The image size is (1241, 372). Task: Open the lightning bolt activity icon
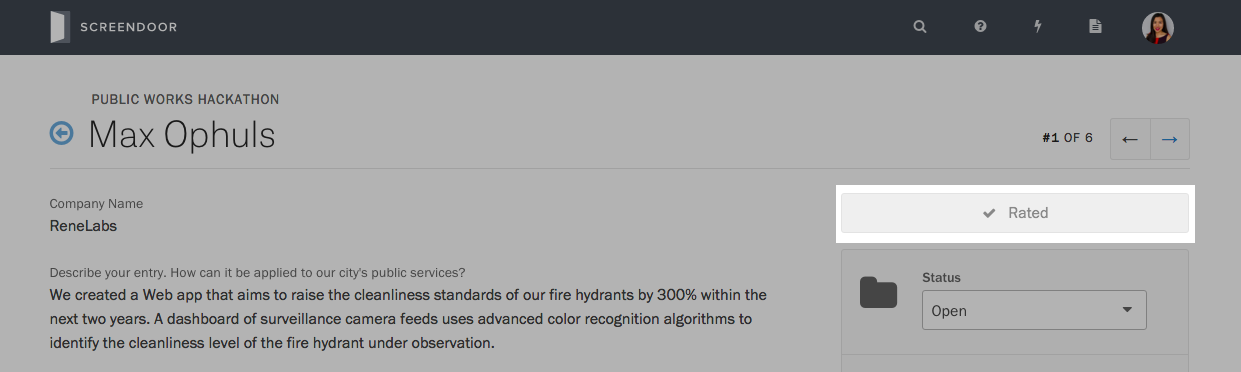point(1038,27)
